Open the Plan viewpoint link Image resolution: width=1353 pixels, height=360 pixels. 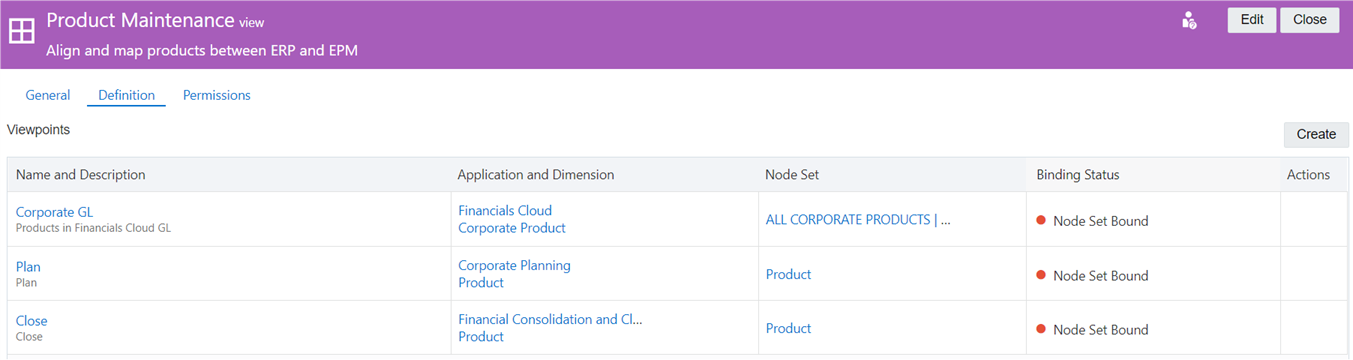pyautogui.click(x=28, y=267)
